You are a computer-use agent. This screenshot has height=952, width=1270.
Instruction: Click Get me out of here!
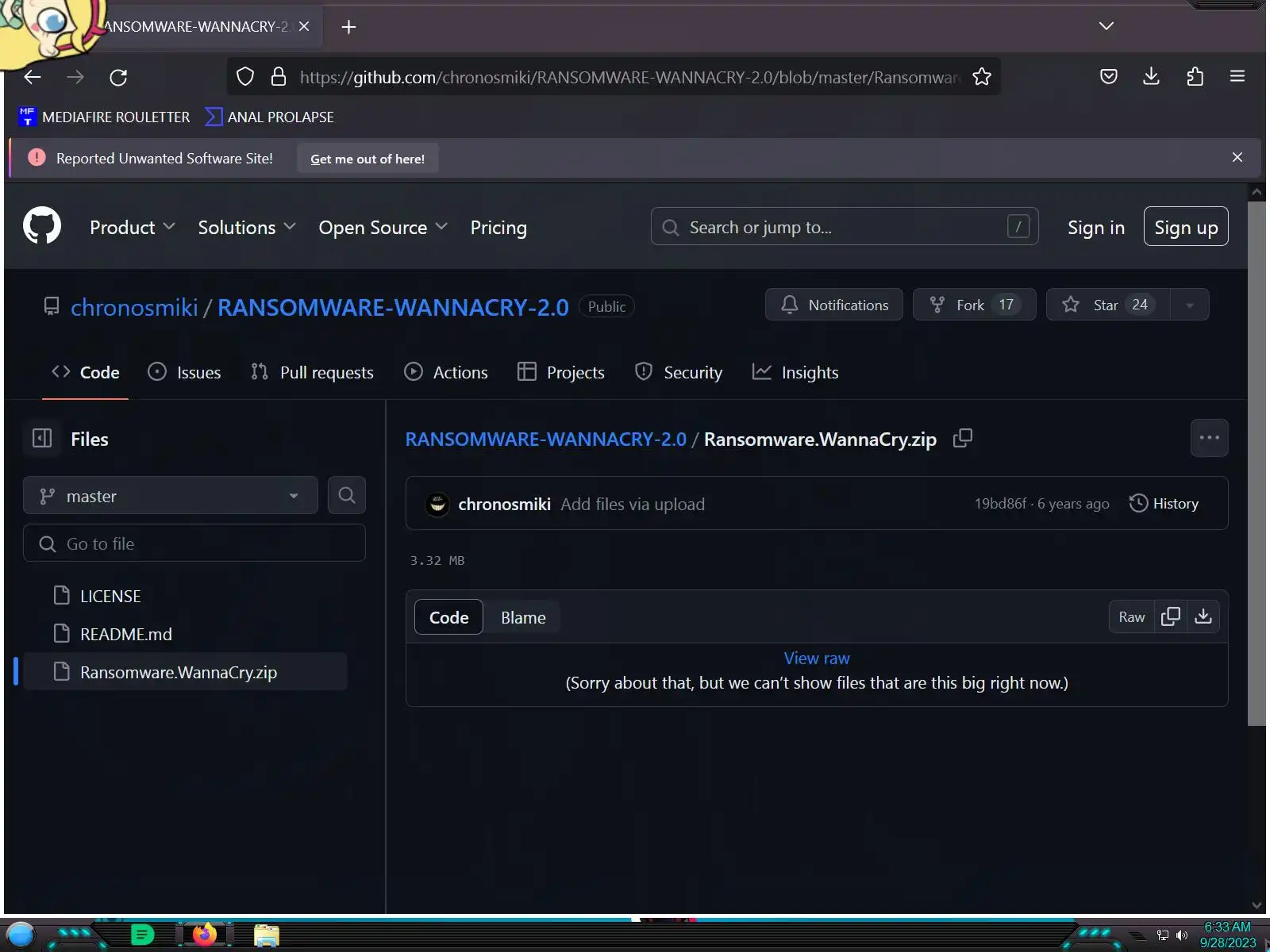(368, 159)
